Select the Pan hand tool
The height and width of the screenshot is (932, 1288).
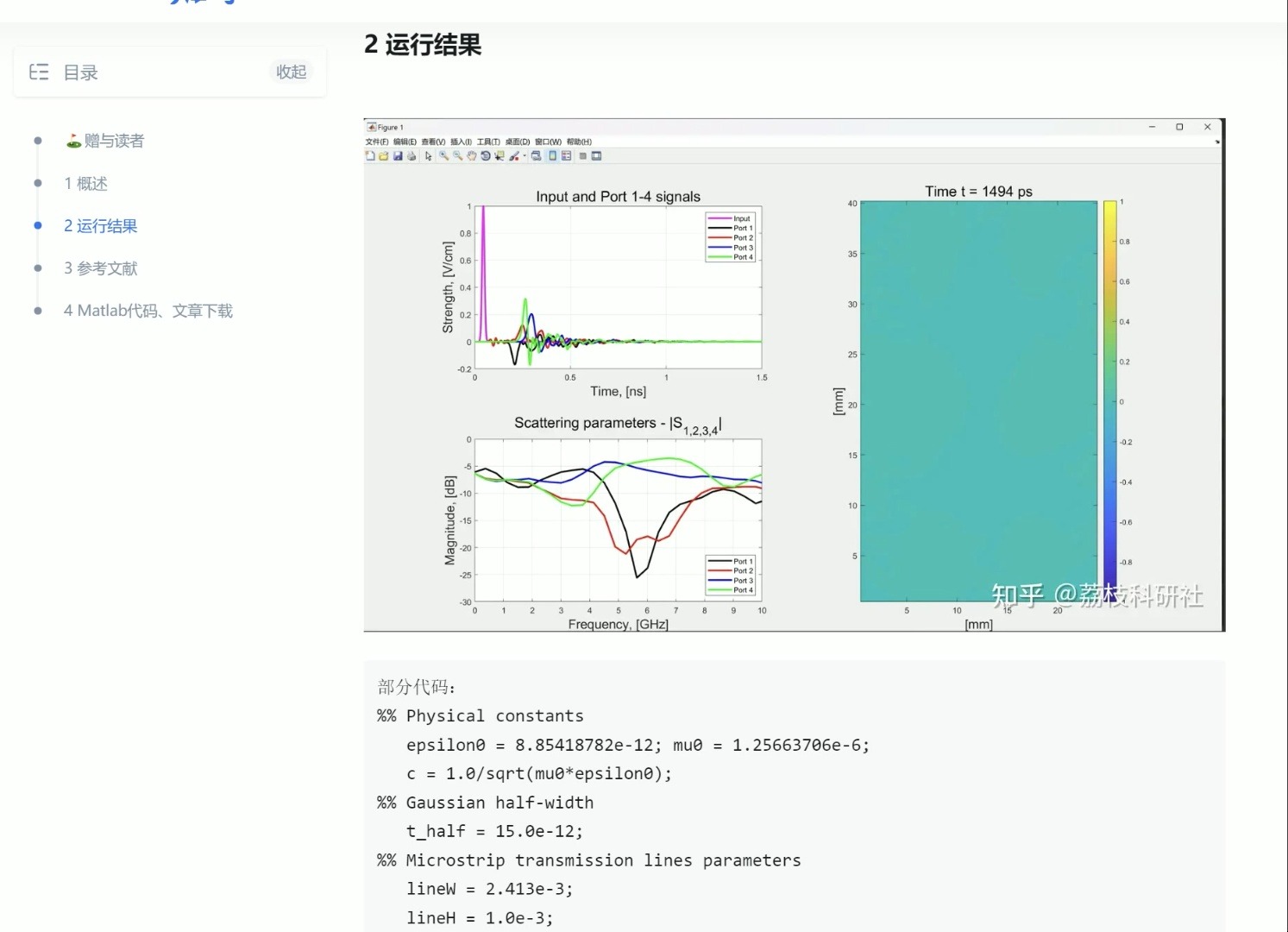click(x=472, y=156)
